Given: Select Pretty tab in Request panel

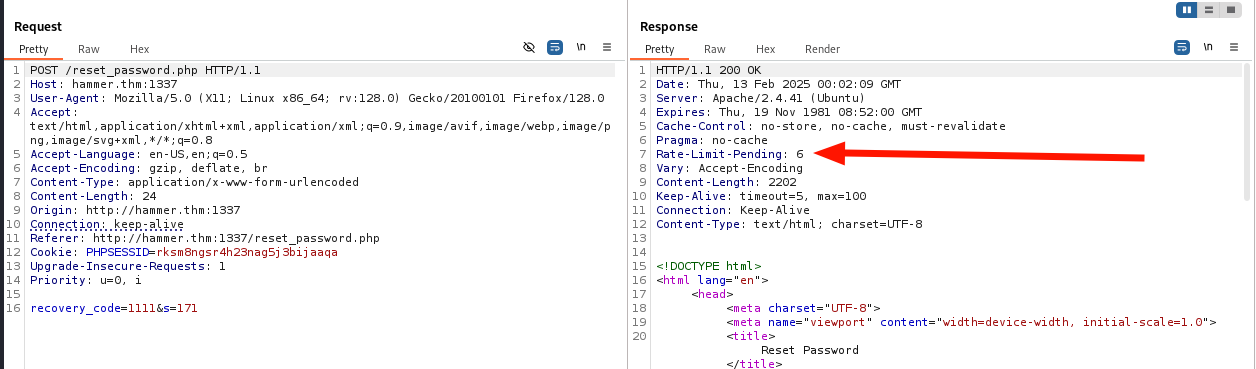Looking at the screenshot, I should tap(34, 49).
